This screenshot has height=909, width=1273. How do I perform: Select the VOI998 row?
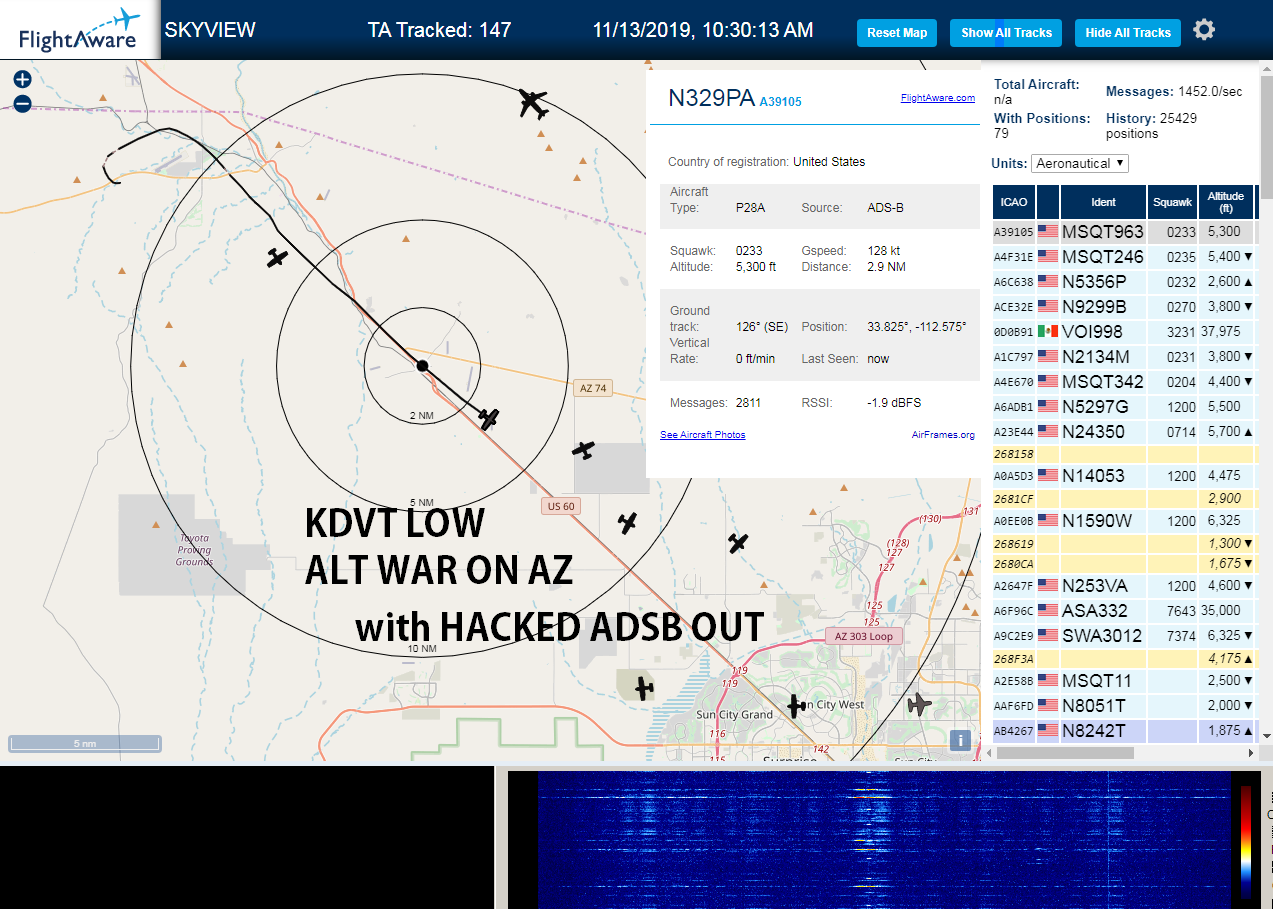tap(1124, 331)
